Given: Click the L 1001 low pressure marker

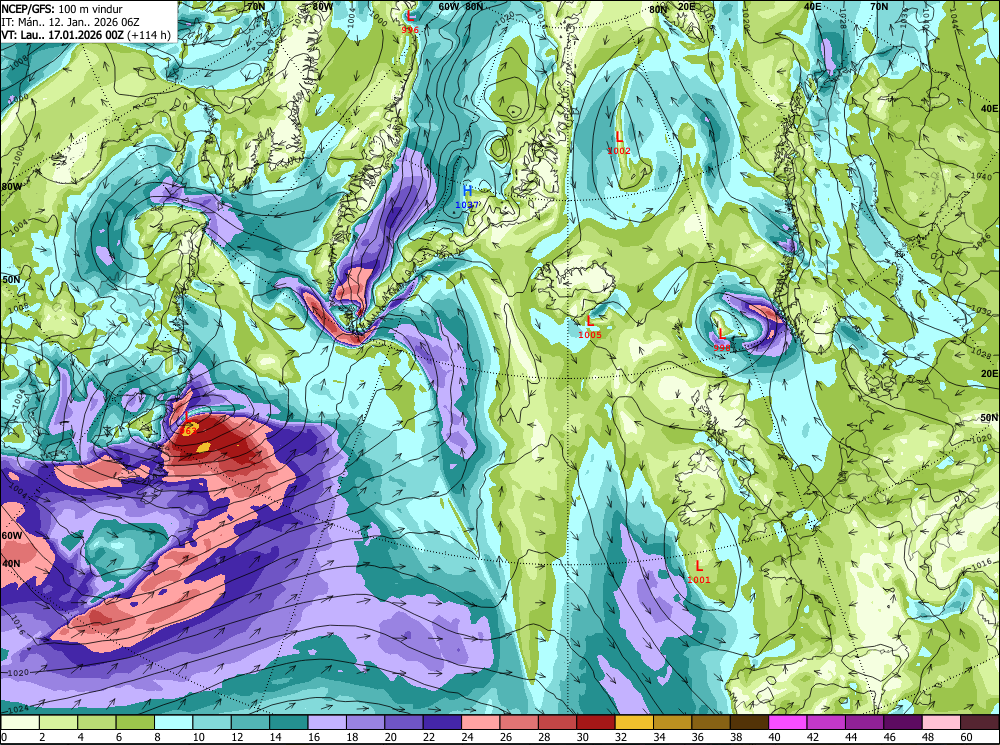Looking at the screenshot, I should 699,572.
